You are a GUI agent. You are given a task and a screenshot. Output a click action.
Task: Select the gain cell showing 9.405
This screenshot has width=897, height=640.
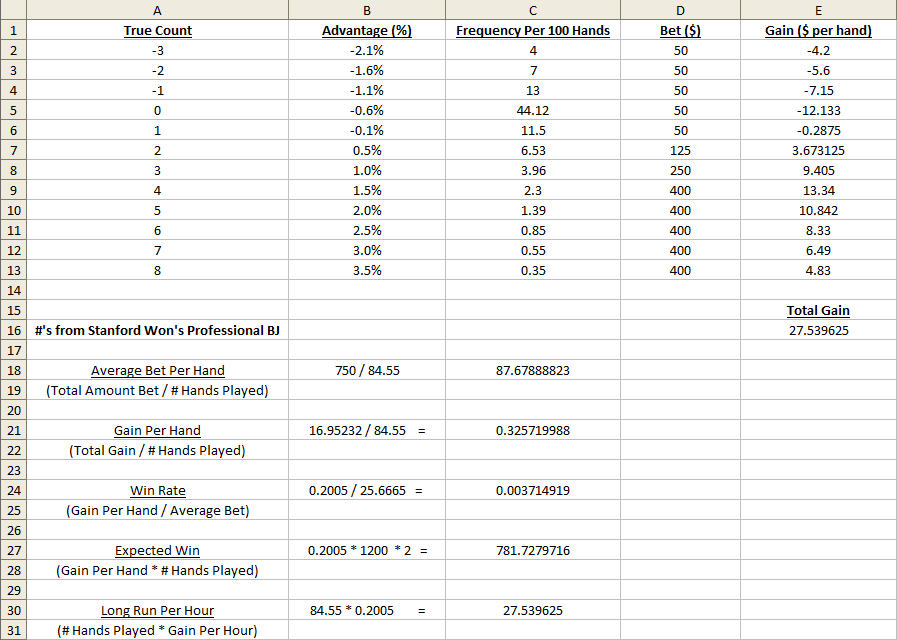coord(819,170)
